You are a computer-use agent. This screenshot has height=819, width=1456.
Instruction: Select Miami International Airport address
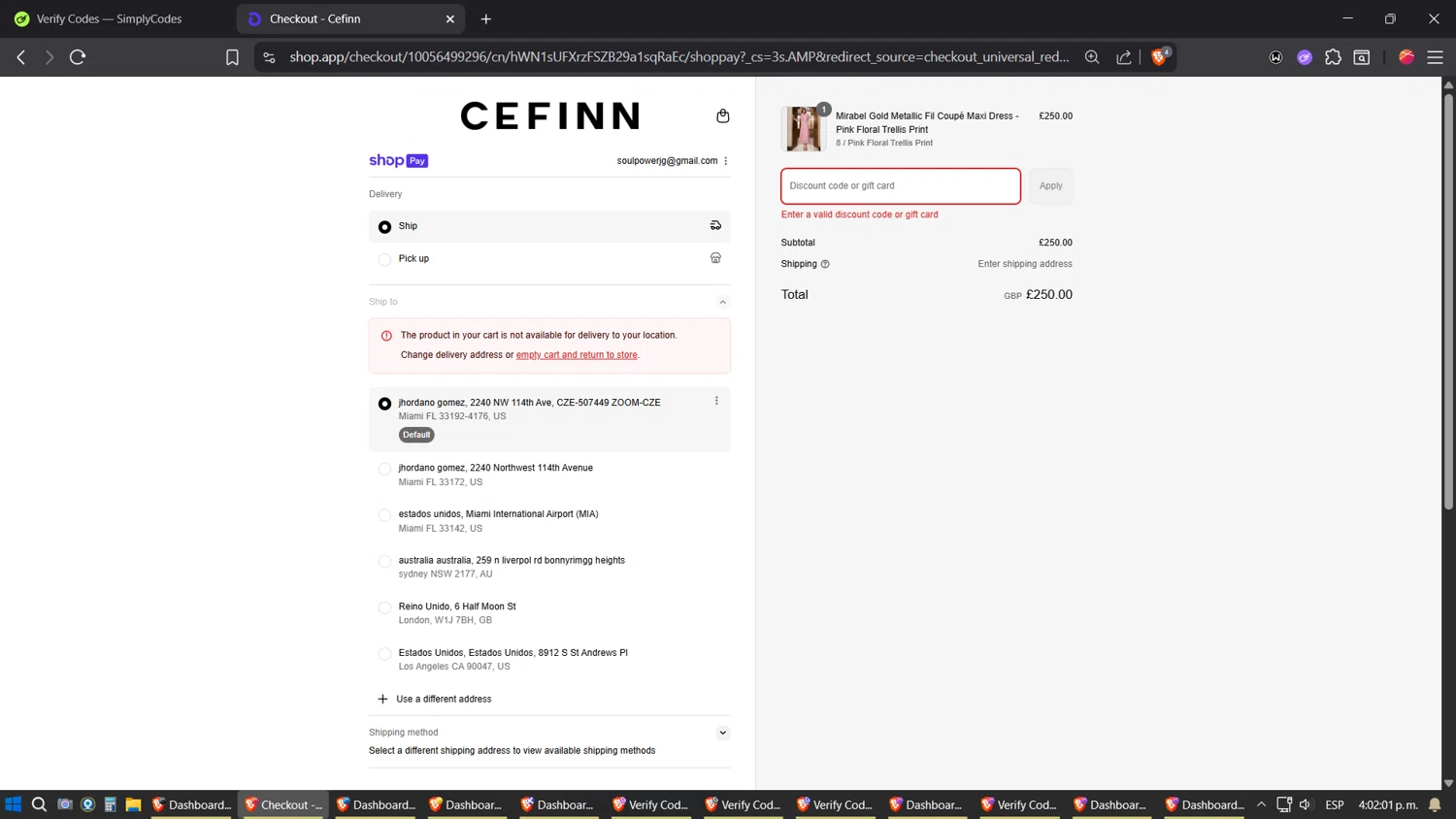tap(549, 521)
